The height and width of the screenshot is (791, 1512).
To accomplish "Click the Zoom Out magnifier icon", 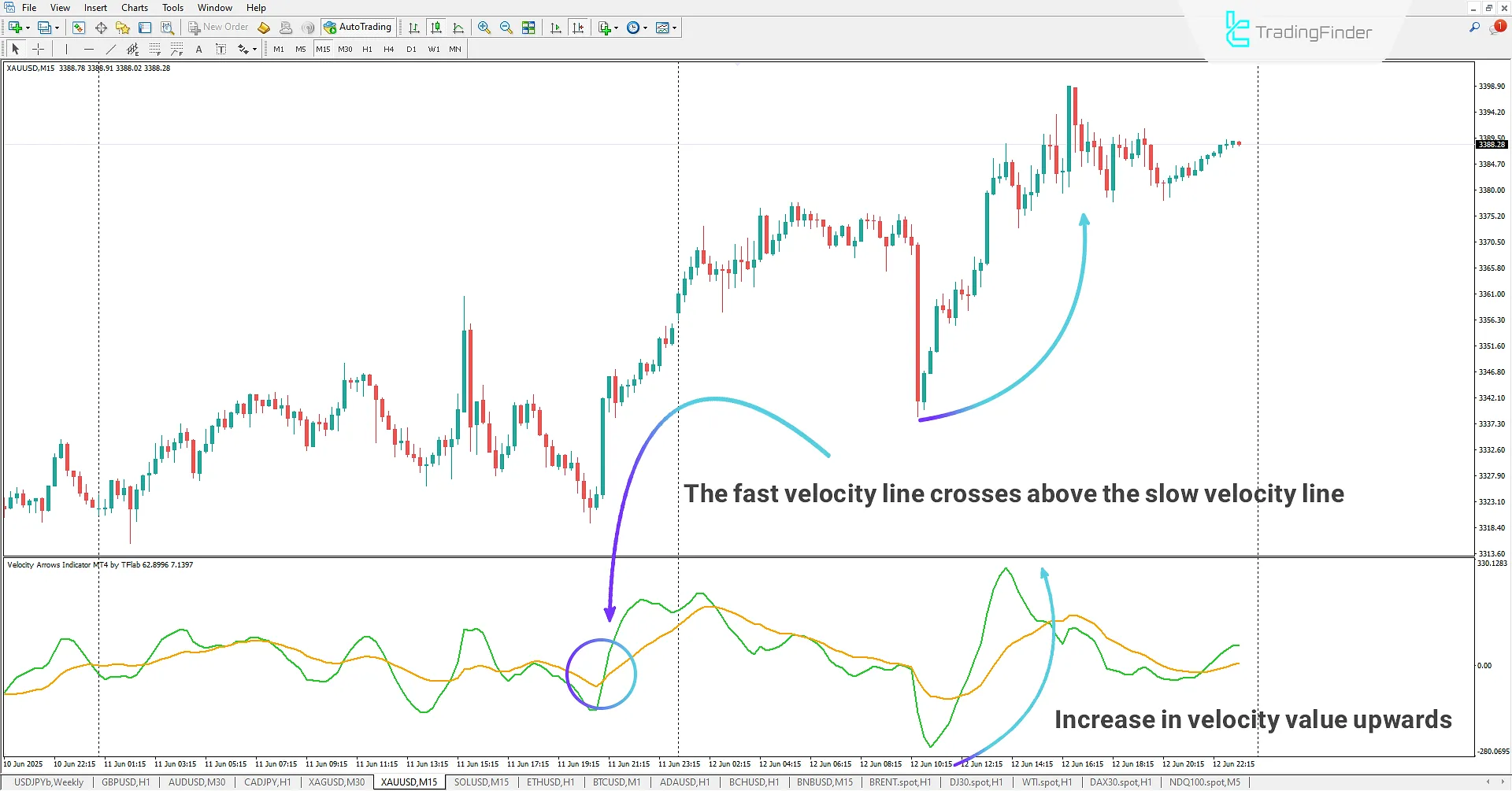I will coord(506,28).
